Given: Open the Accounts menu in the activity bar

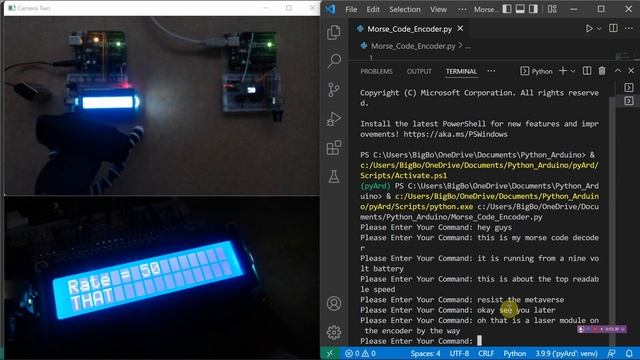Looking at the screenshot, I should pos(334,304).
